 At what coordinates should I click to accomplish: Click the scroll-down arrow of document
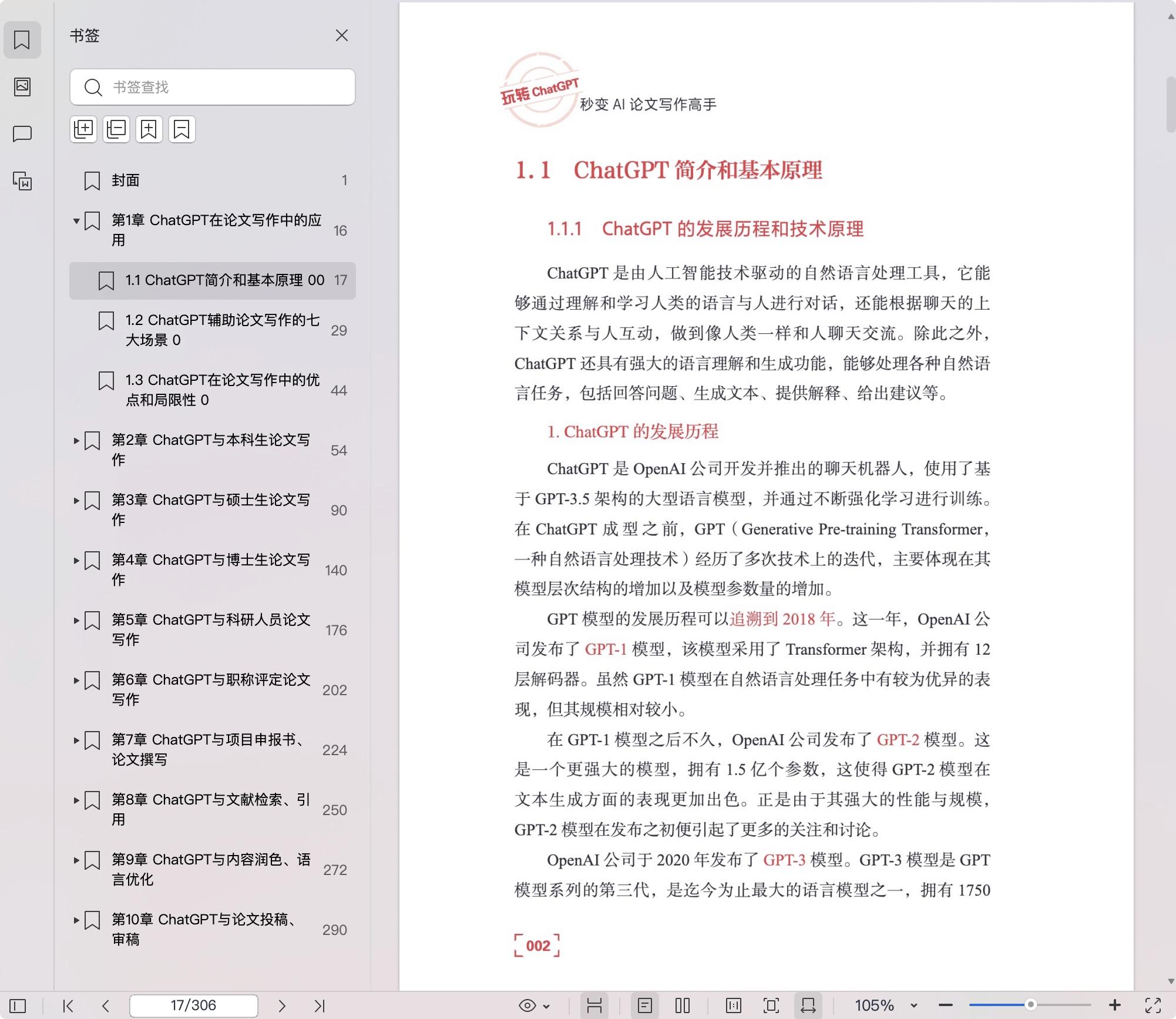pos(1170,981)
